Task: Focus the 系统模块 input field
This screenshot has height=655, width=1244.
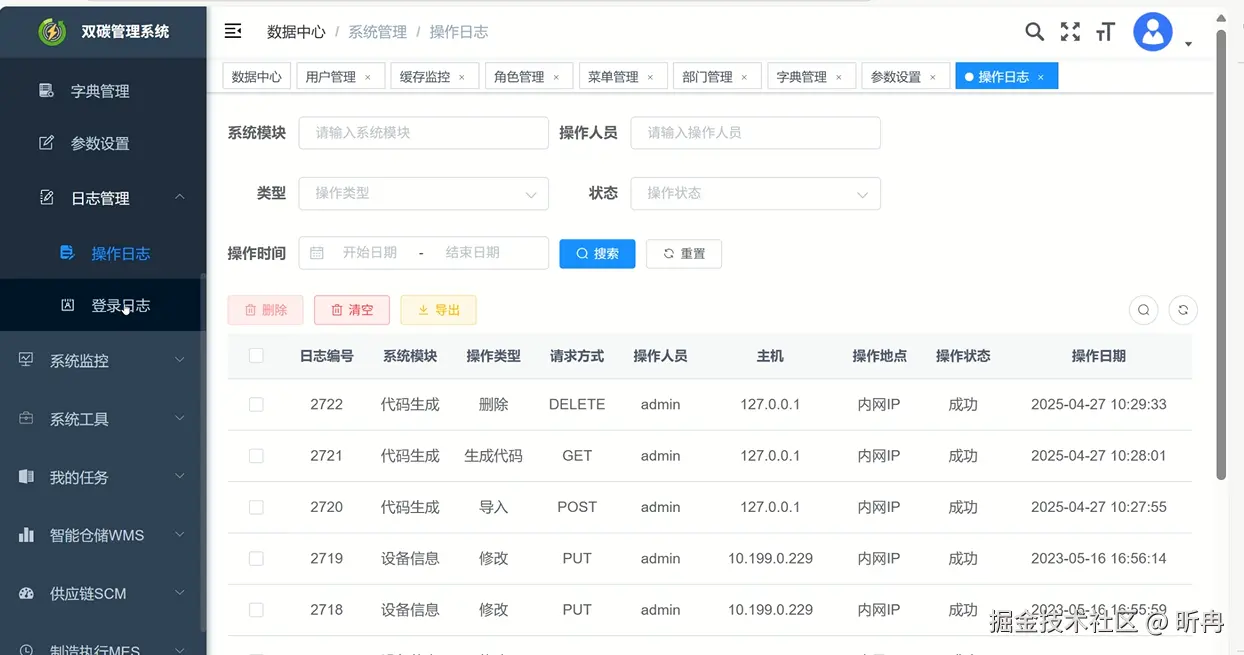Action: coord(423,132)
